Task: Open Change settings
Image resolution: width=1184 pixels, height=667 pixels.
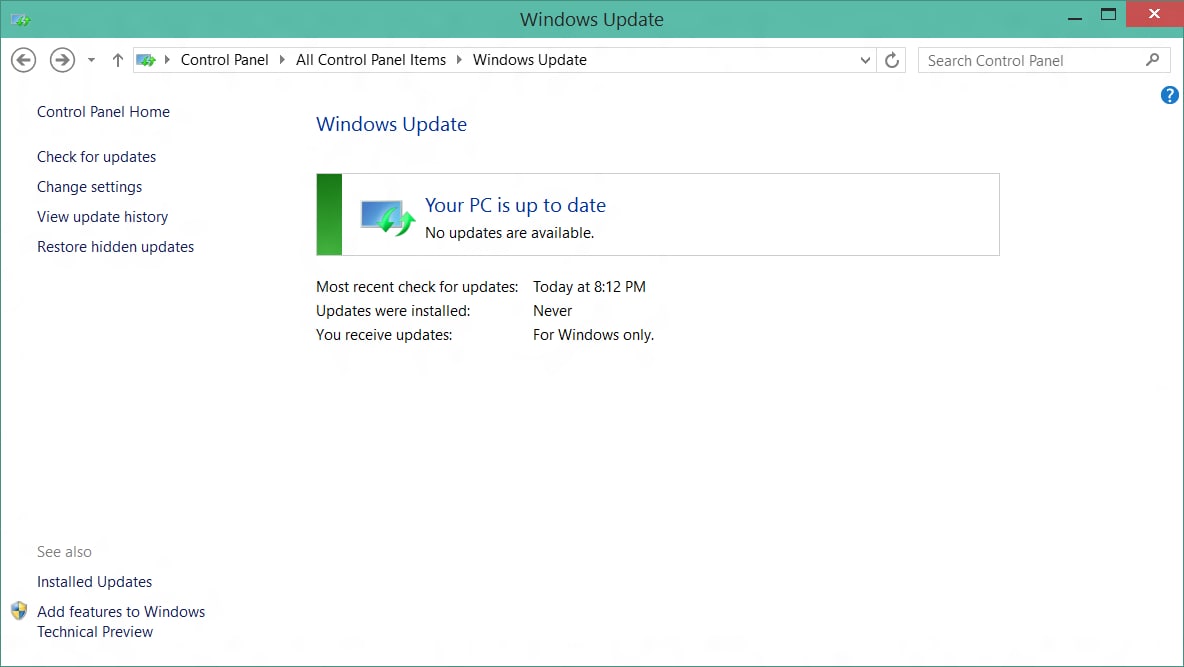Action: click(89, 187)
